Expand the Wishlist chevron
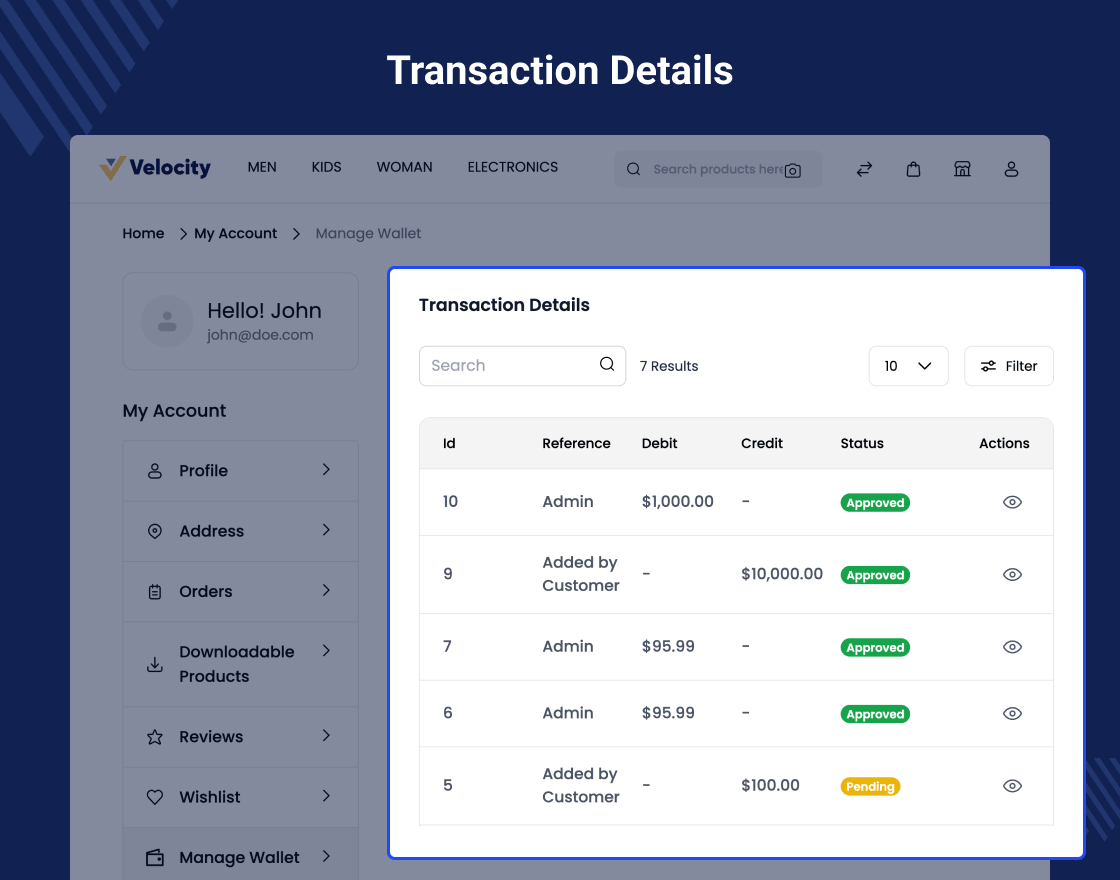 [326, 796]
